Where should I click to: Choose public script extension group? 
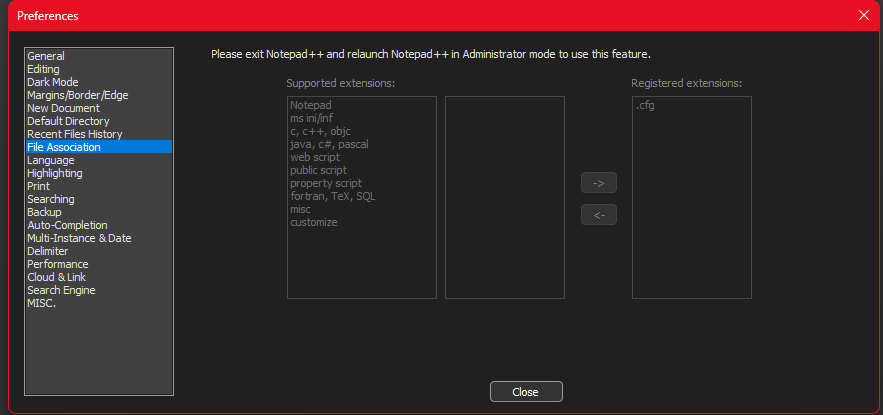[362, 170]
